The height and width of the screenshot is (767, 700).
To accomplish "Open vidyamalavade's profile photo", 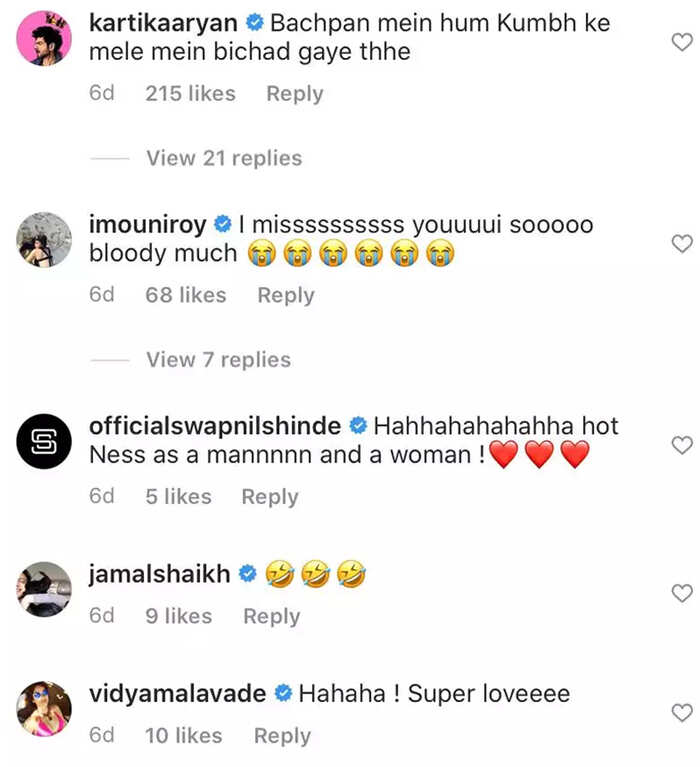I will [x=44, y=708].
